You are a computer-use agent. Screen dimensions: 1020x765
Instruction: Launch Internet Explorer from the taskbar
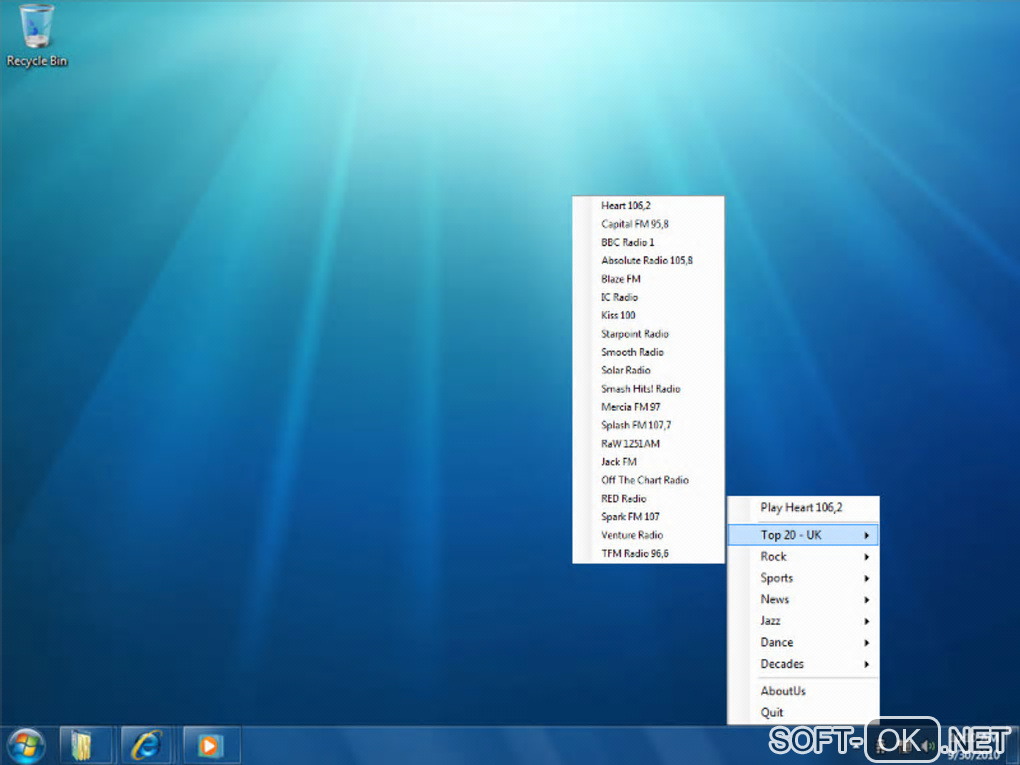pyautogui.click(x=146, y=745)
